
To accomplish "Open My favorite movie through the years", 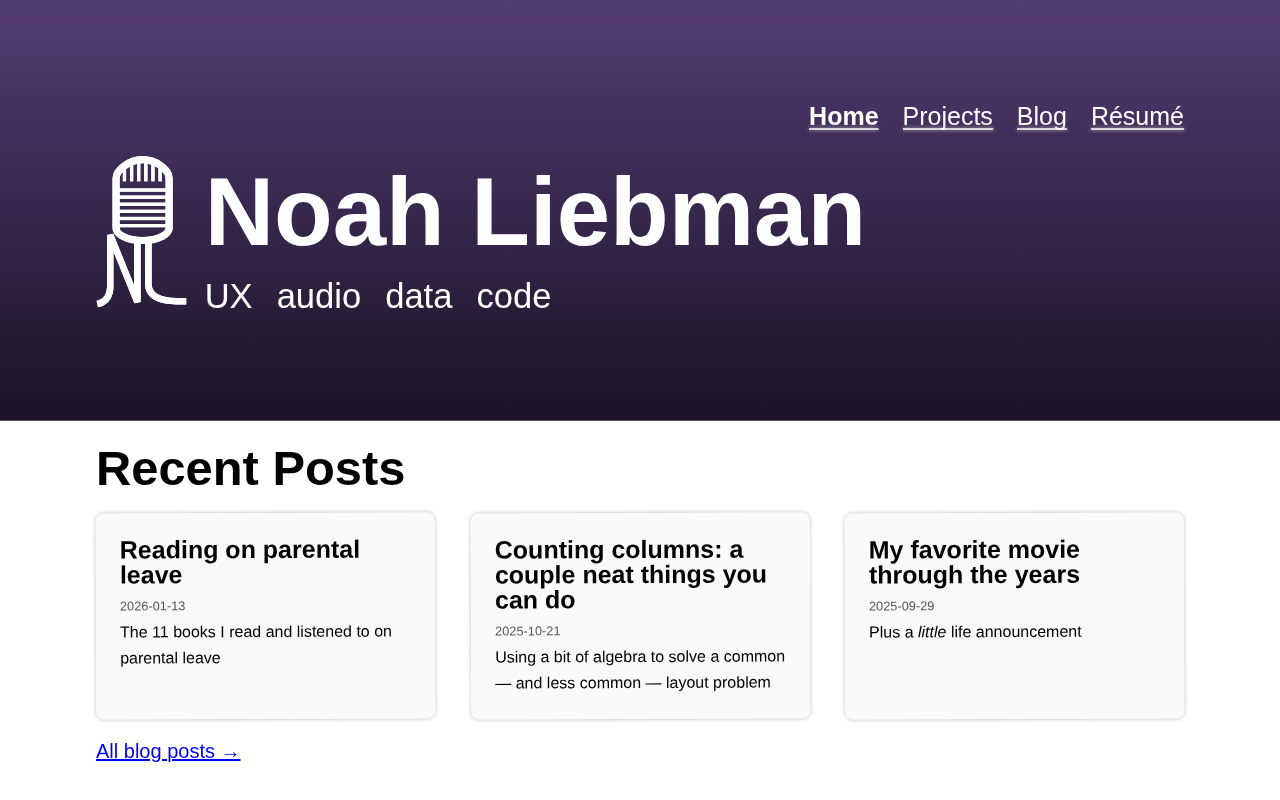I will (x=975, y=562).
